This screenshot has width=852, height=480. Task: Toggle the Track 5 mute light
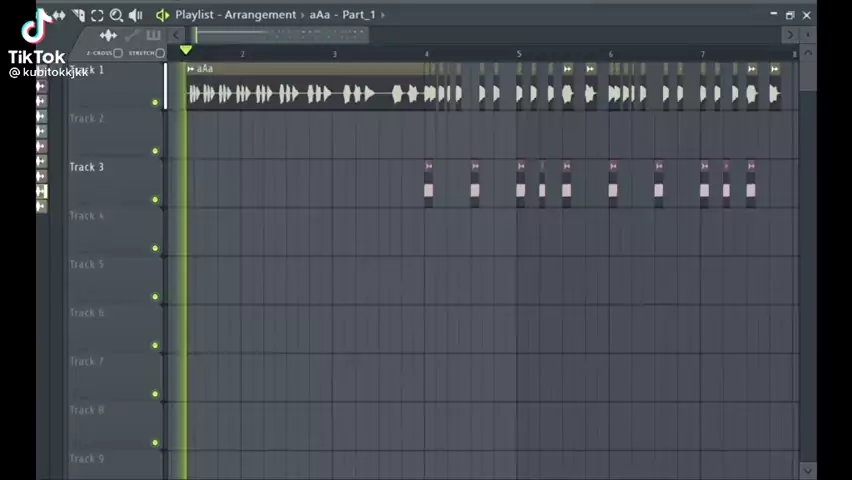[155, 297]
